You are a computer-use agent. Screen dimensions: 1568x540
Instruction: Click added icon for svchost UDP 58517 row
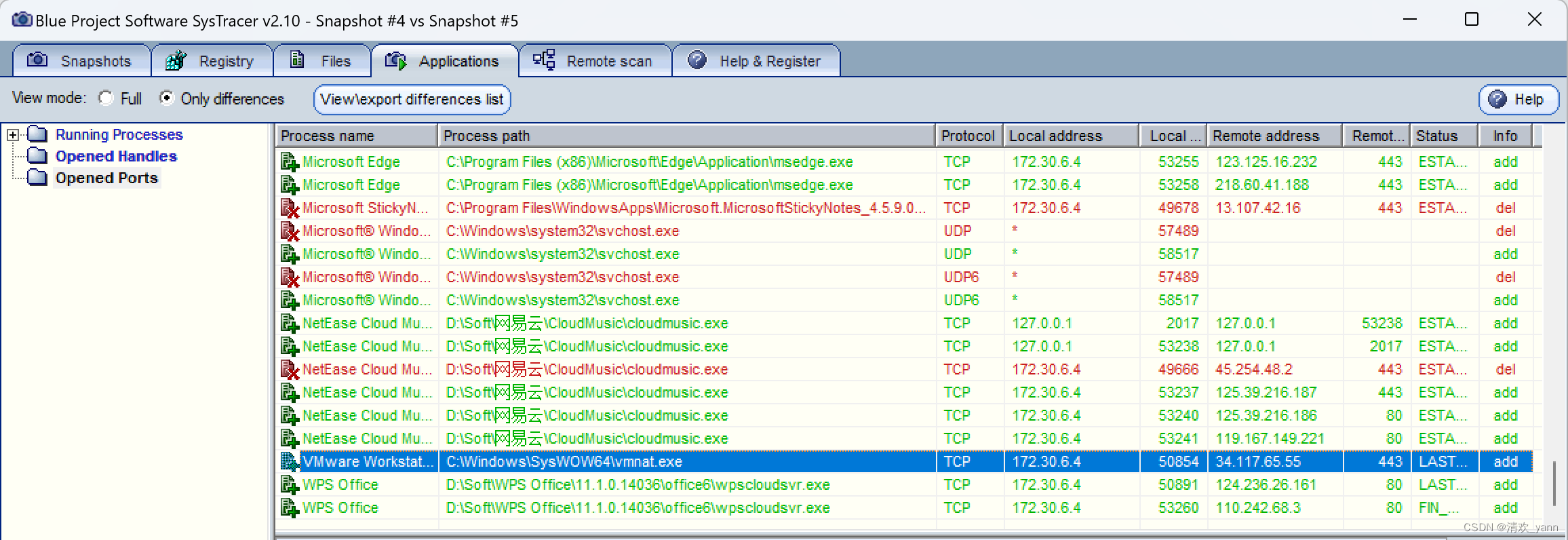point(290,254)
